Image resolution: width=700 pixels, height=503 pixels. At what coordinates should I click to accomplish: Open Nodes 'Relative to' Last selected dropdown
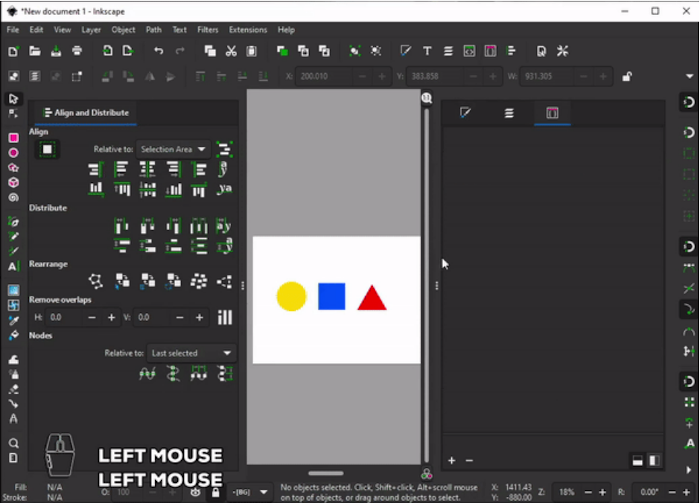click(191, 353)
